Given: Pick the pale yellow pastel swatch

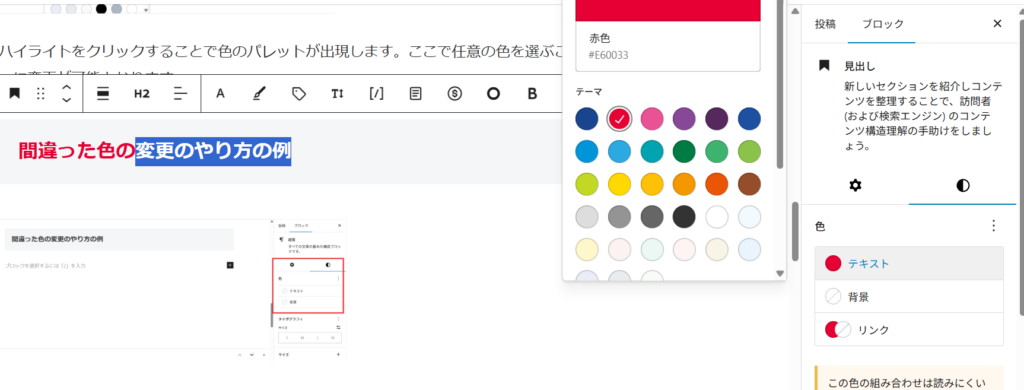Looking at the screenshot, I should [586, 250].
